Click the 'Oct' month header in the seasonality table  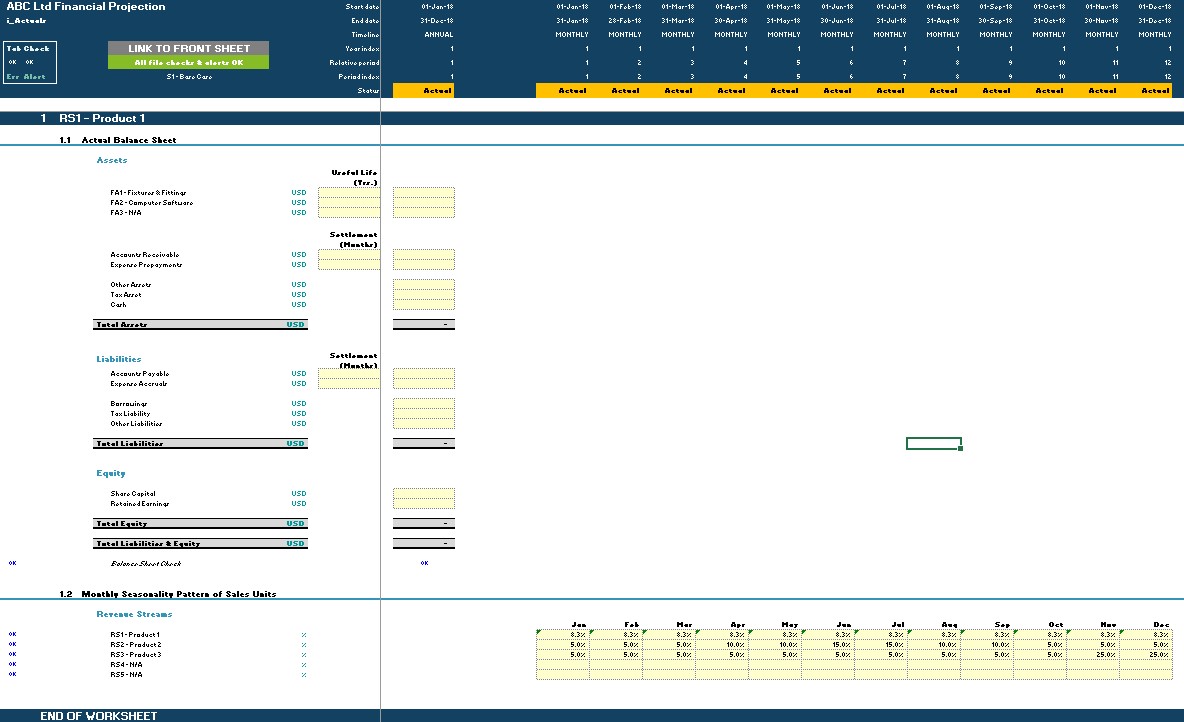click(x=1056, y=625)
